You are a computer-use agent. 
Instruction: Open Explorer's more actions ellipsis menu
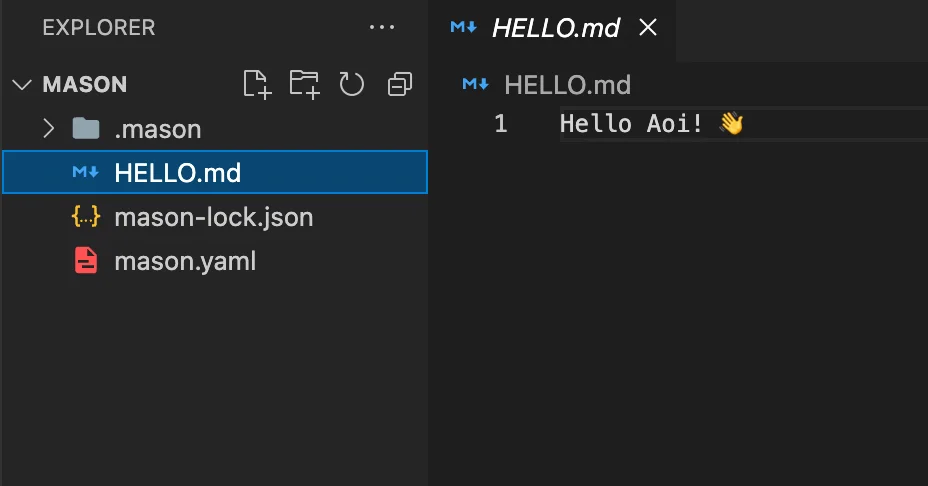pyautogui.click(x=382, y=28)
